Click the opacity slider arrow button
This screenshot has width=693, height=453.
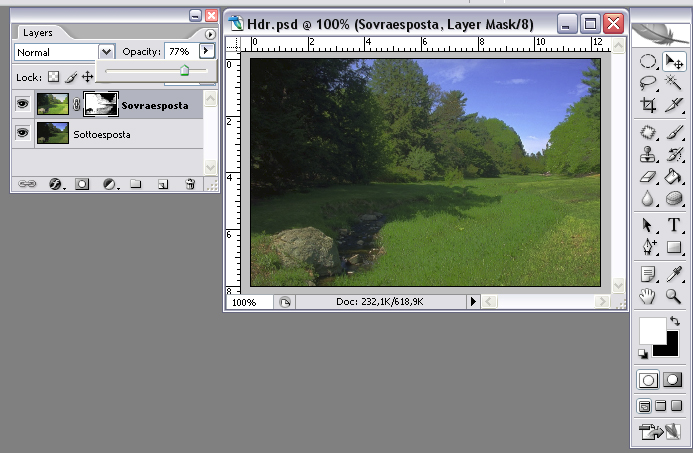coord(207,51)
